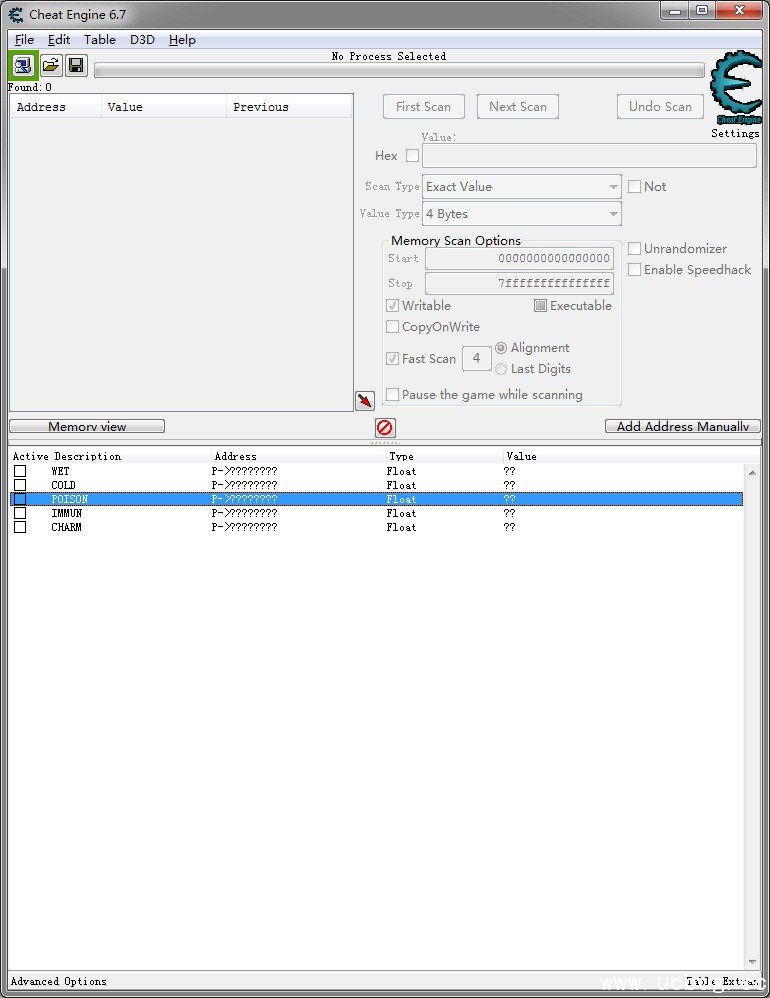
Task: Open the Value Type dropdown
Action: pos(521,214)
